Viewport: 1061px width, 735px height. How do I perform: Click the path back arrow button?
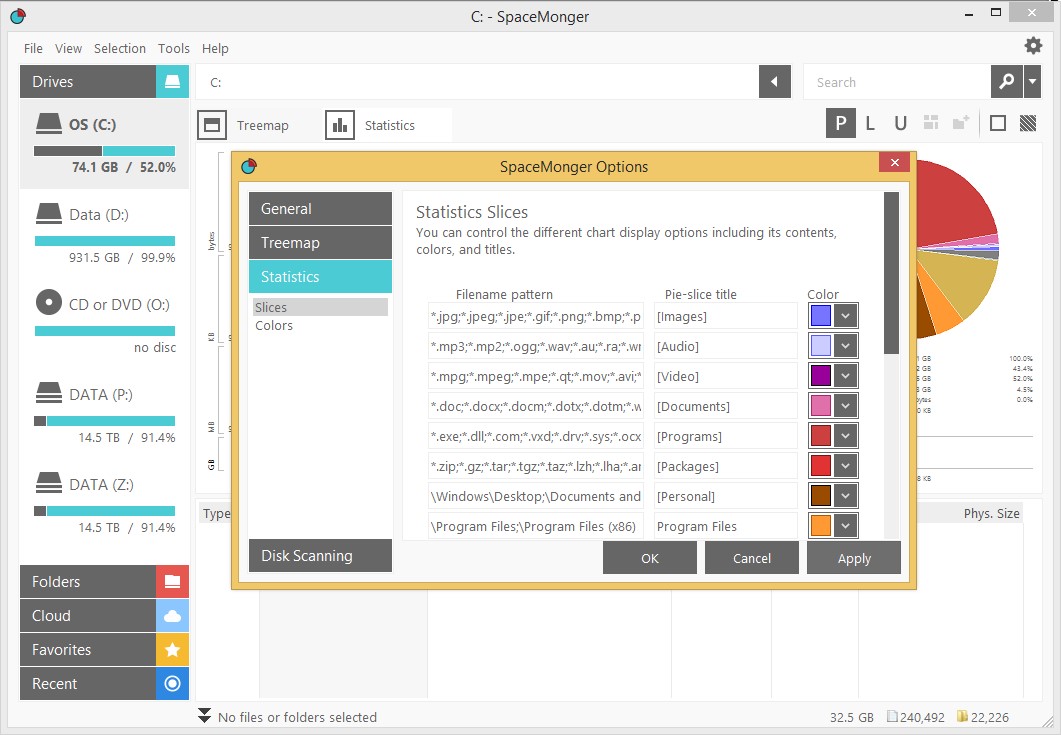(774, 82)
